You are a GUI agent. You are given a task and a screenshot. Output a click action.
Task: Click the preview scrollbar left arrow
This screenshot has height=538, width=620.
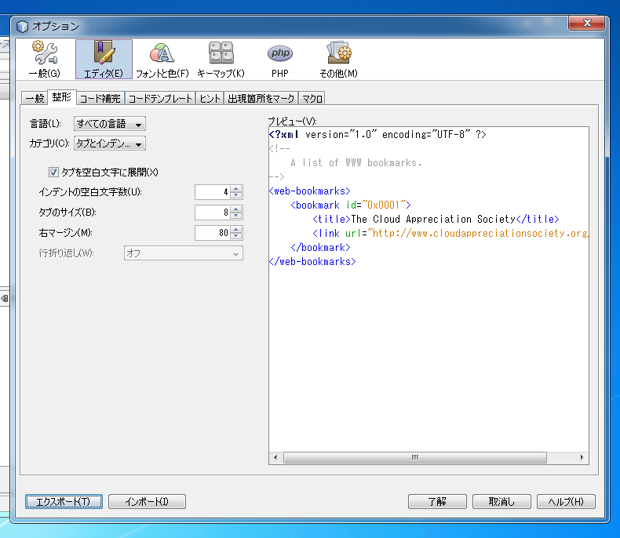pos(276,457)
